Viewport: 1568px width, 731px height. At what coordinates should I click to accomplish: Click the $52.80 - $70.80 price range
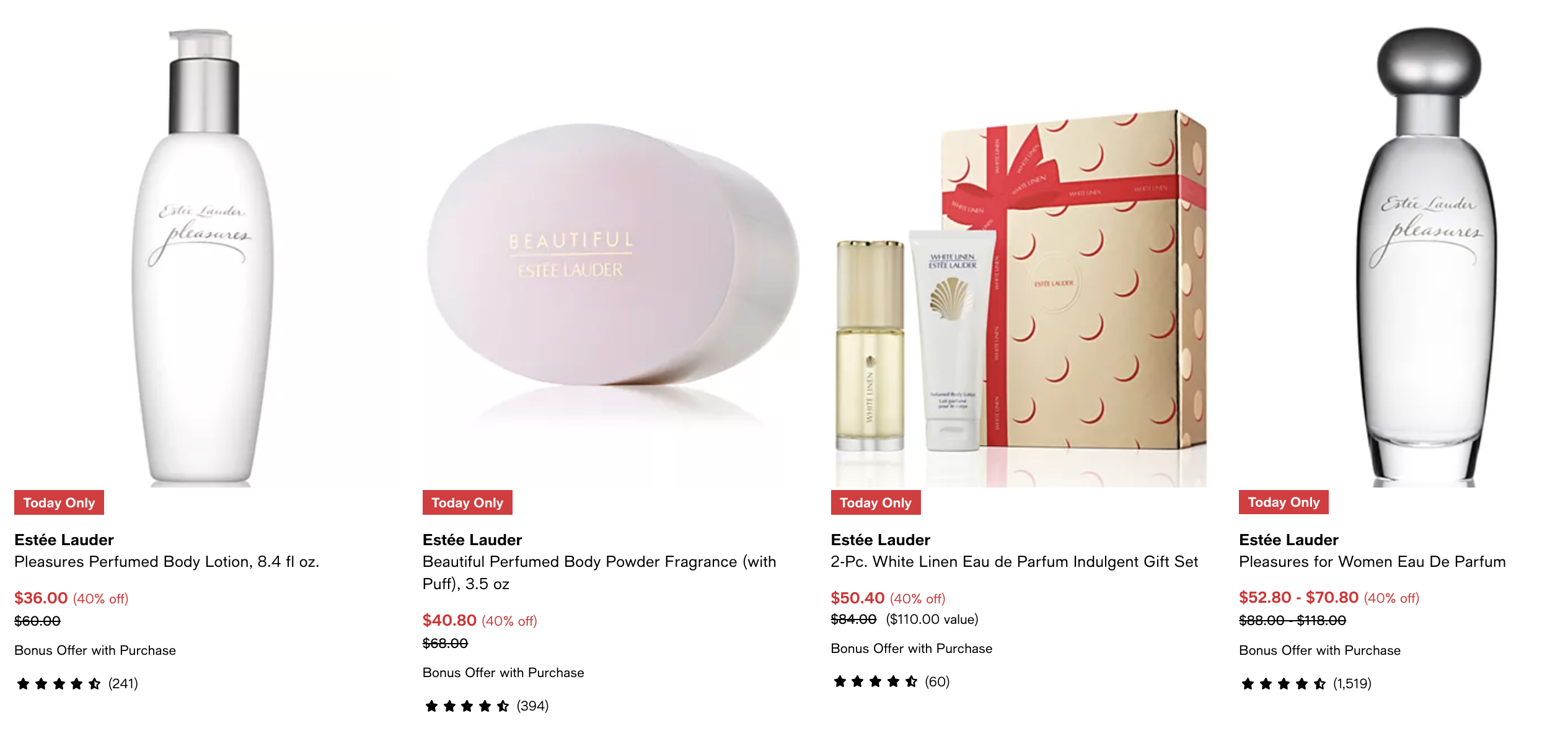pos(1298,597)
